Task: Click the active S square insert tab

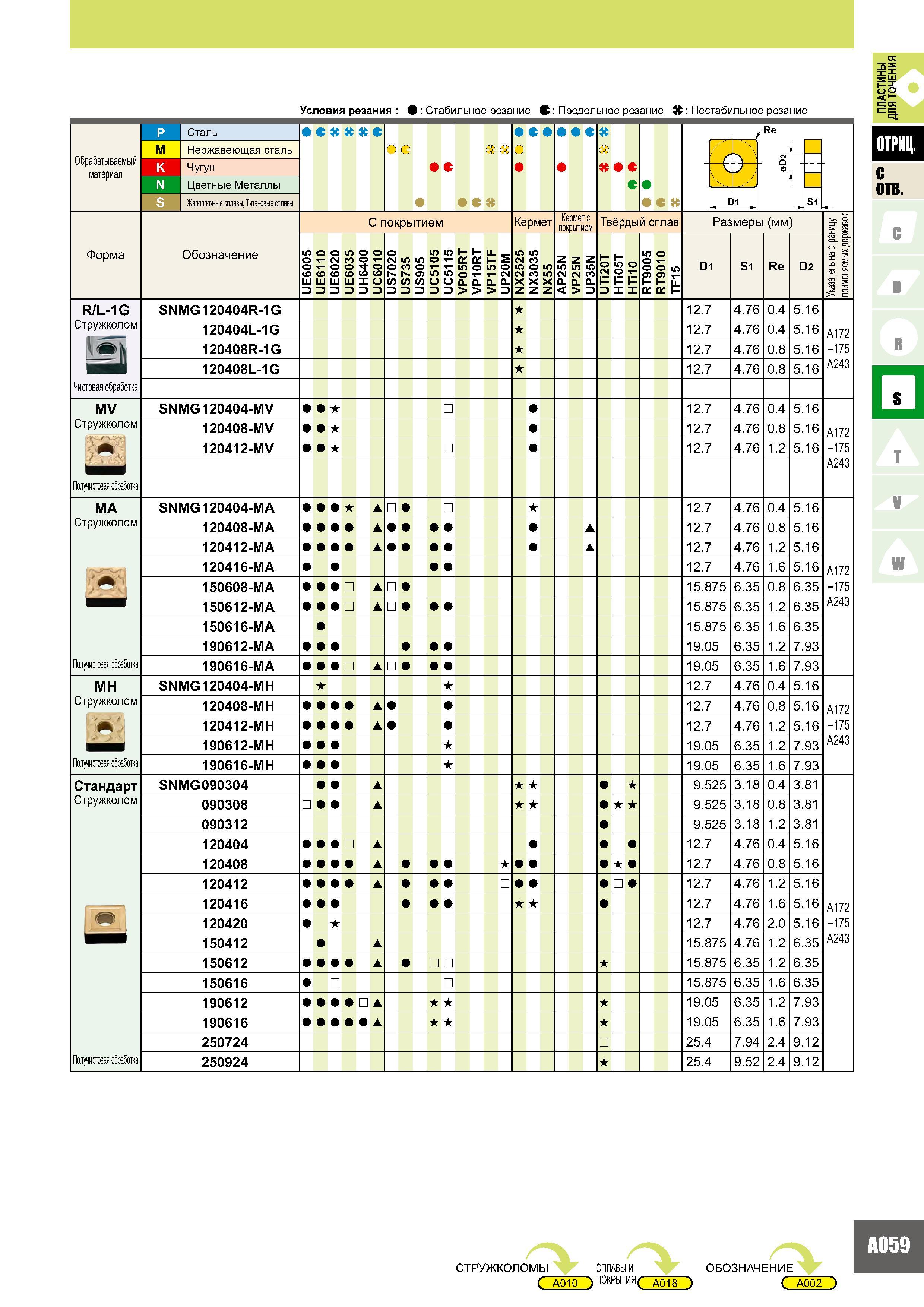Action: [x=898, y=393]
